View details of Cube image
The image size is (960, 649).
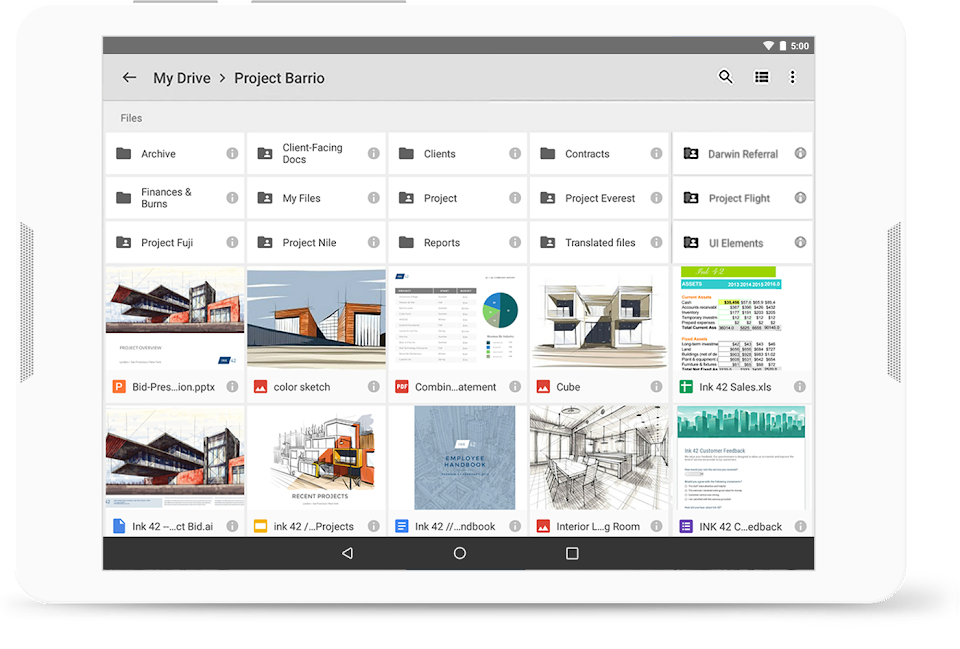657,387
